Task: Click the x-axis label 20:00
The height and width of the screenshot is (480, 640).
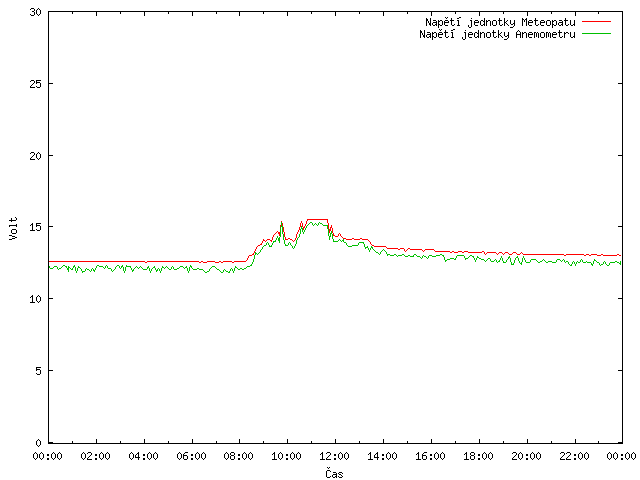Action: [x=527, y=456]
